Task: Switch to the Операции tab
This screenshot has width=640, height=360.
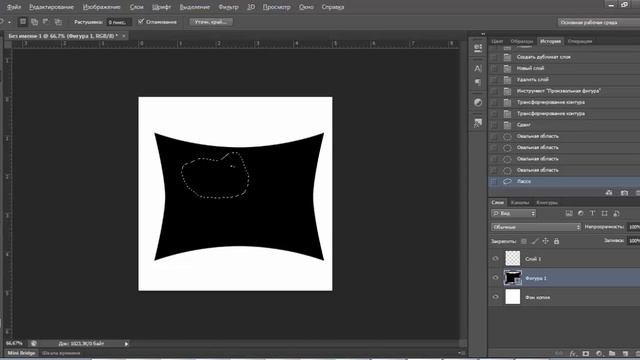Action: (580, 41)
